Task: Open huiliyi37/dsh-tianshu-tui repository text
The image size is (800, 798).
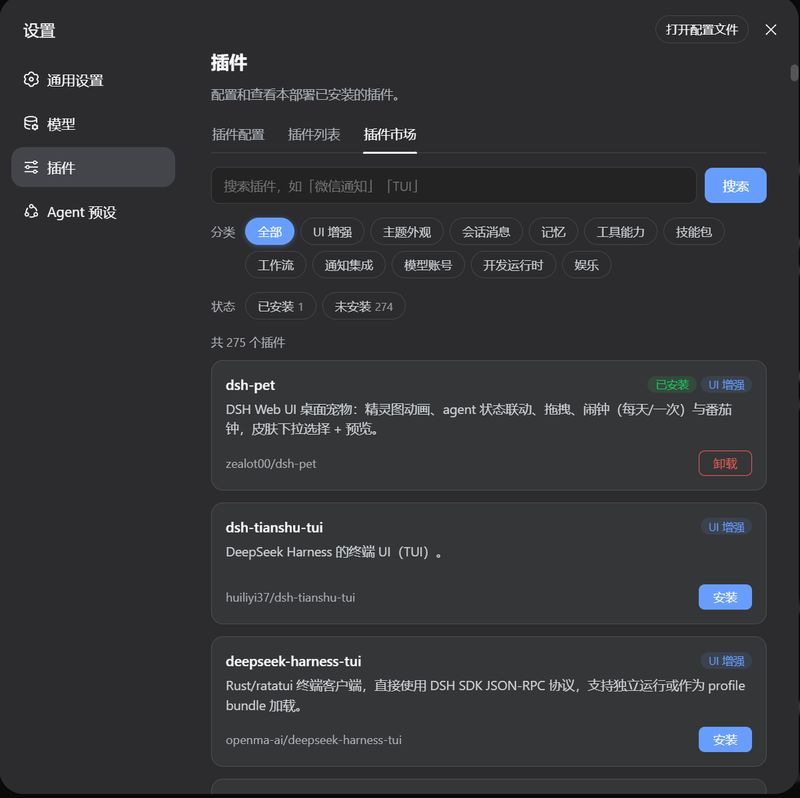Action: [290, 597]
